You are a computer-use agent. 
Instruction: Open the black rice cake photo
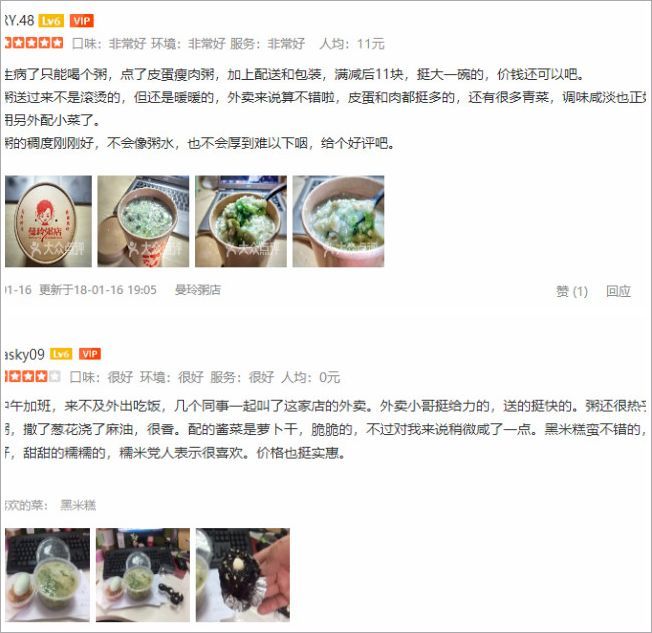click(x=243, y=575)
